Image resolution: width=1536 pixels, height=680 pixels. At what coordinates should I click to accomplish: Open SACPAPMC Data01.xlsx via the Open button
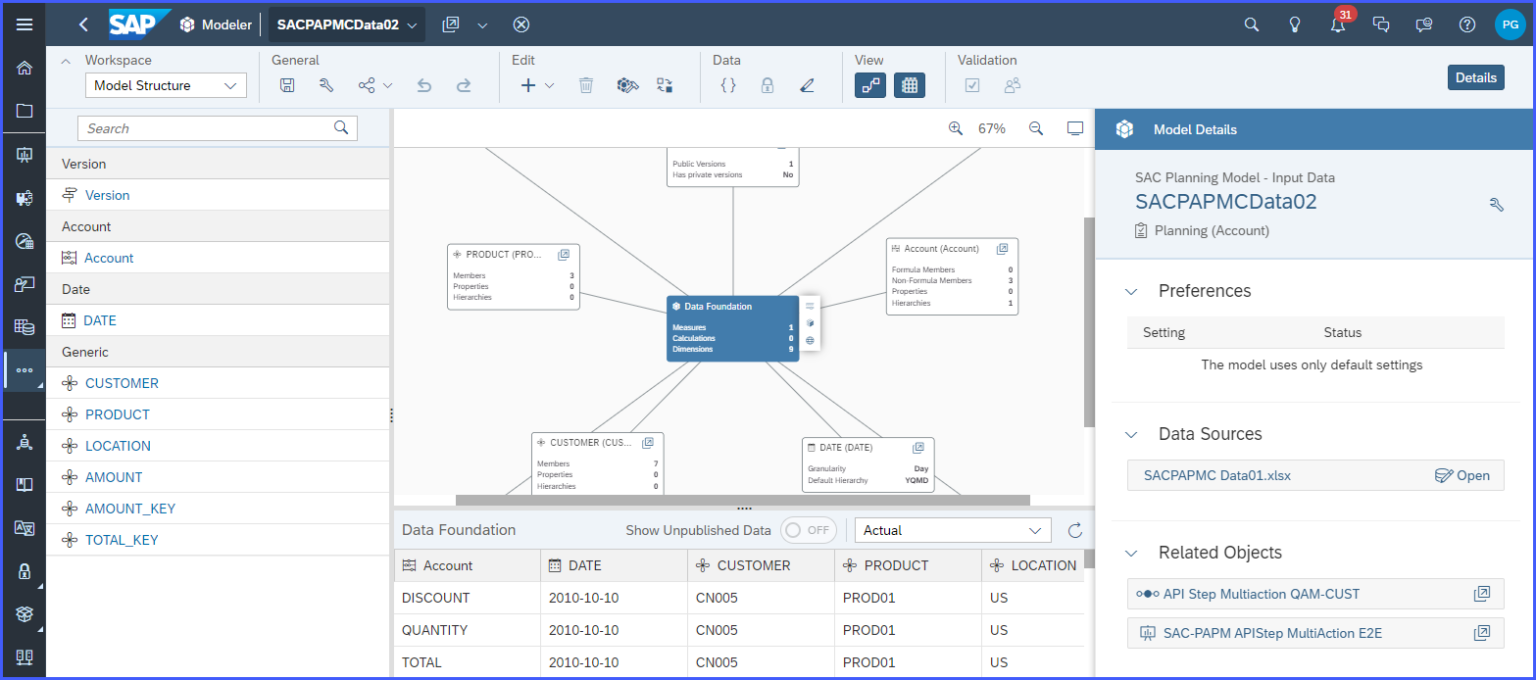(x=1463, y=475)
